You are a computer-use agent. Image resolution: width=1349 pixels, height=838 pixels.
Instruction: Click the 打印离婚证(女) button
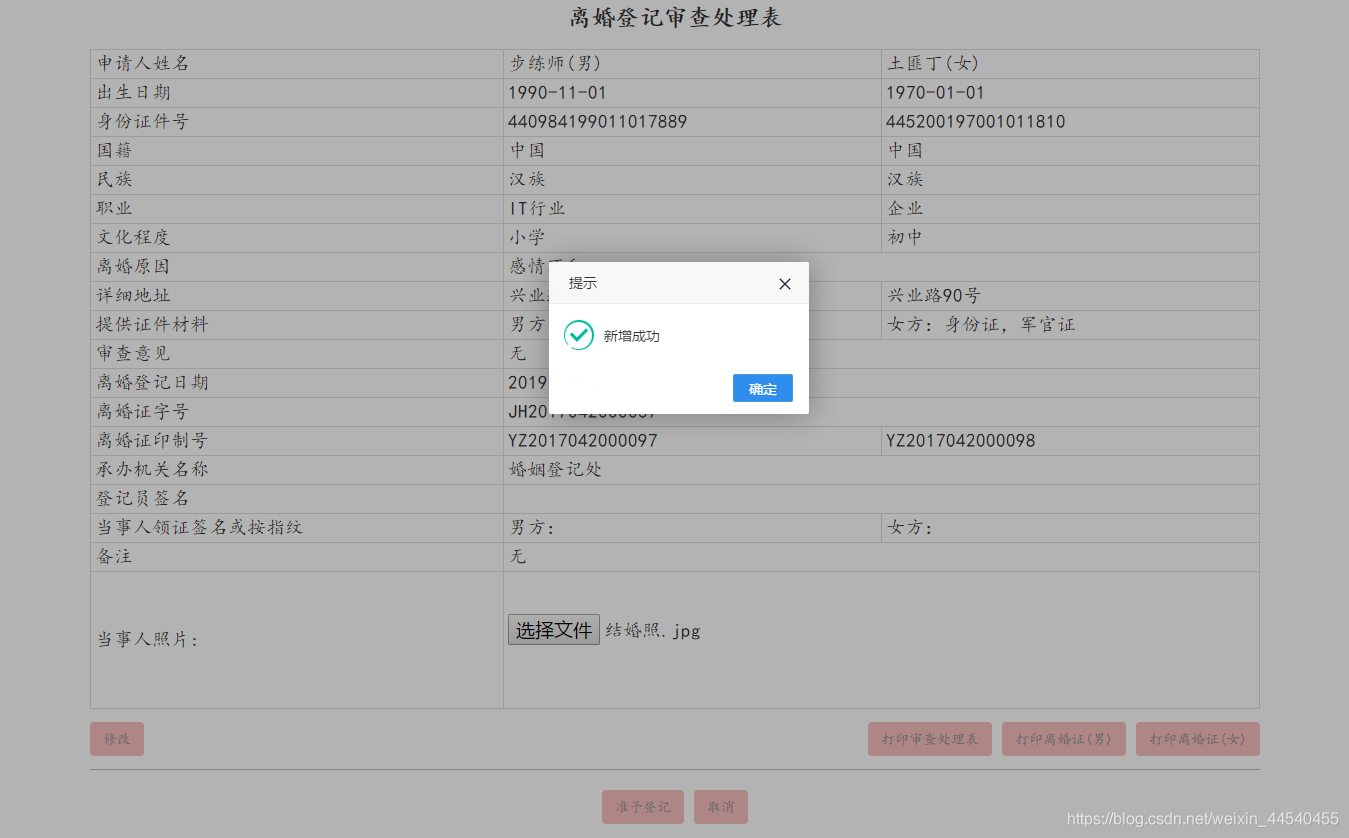click(x=1198, y=739)
